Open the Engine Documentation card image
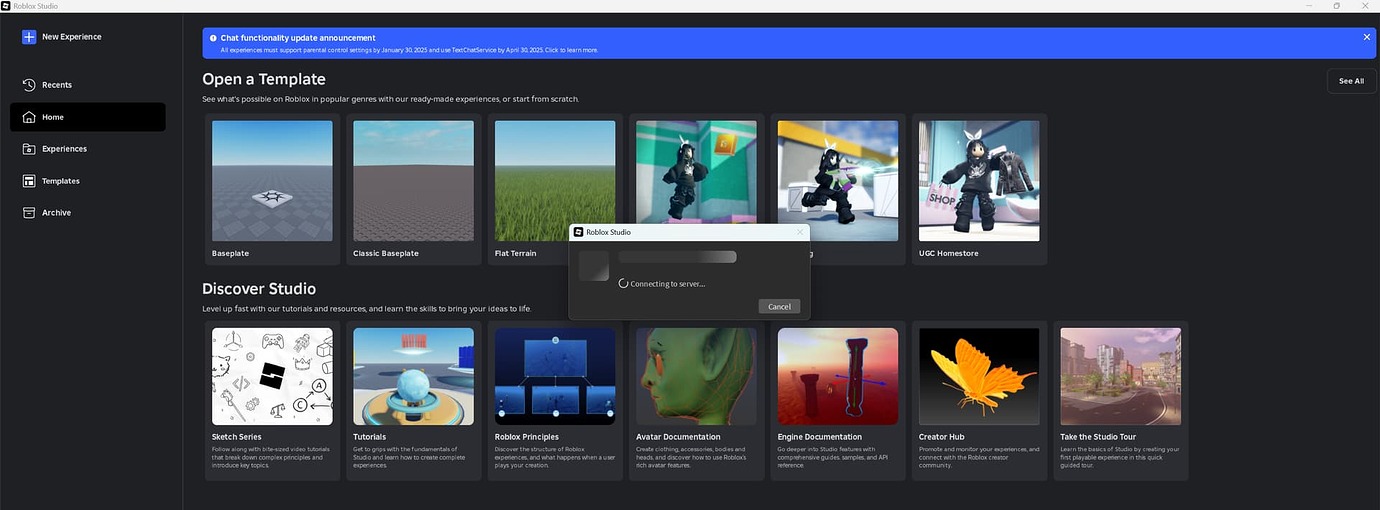Screen dimensions: 1380x510 tap(838, 376)
